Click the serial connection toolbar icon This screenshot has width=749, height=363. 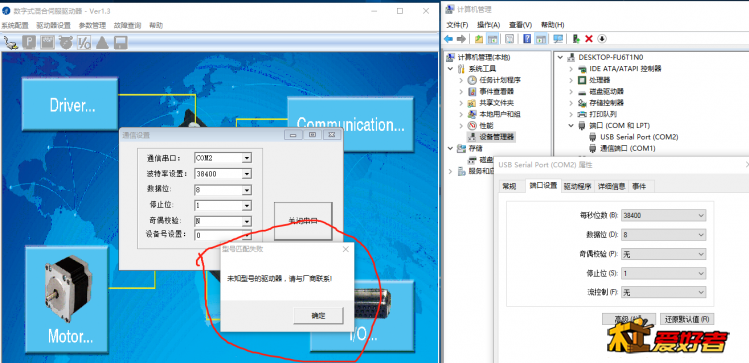11,43
